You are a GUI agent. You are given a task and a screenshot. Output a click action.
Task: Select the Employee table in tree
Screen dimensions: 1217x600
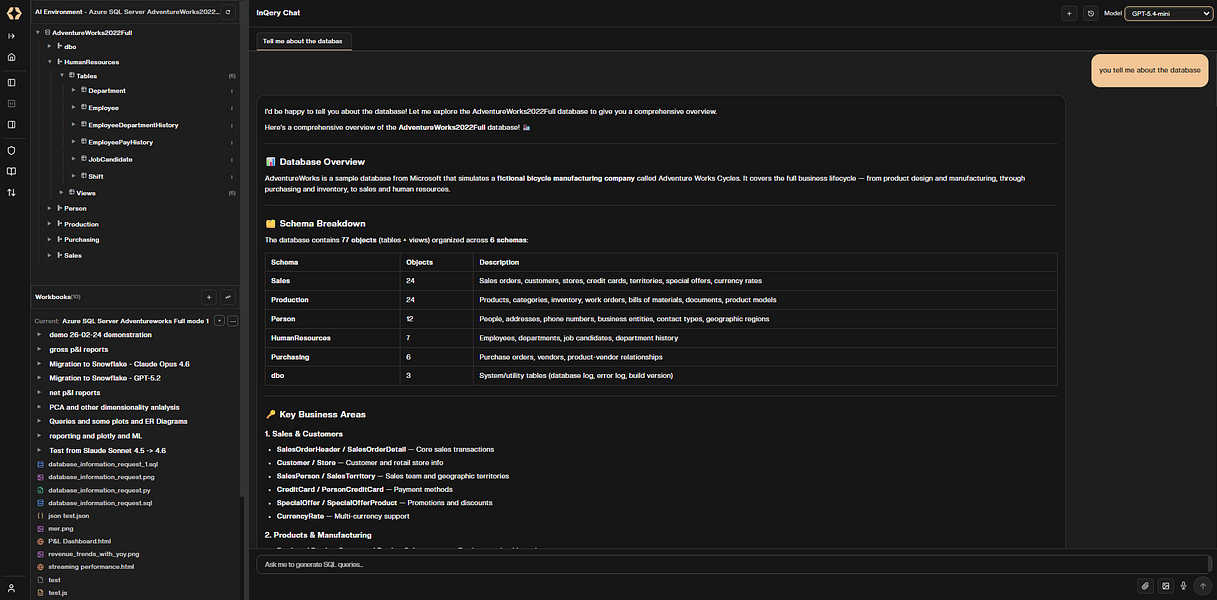click(103, 108)
